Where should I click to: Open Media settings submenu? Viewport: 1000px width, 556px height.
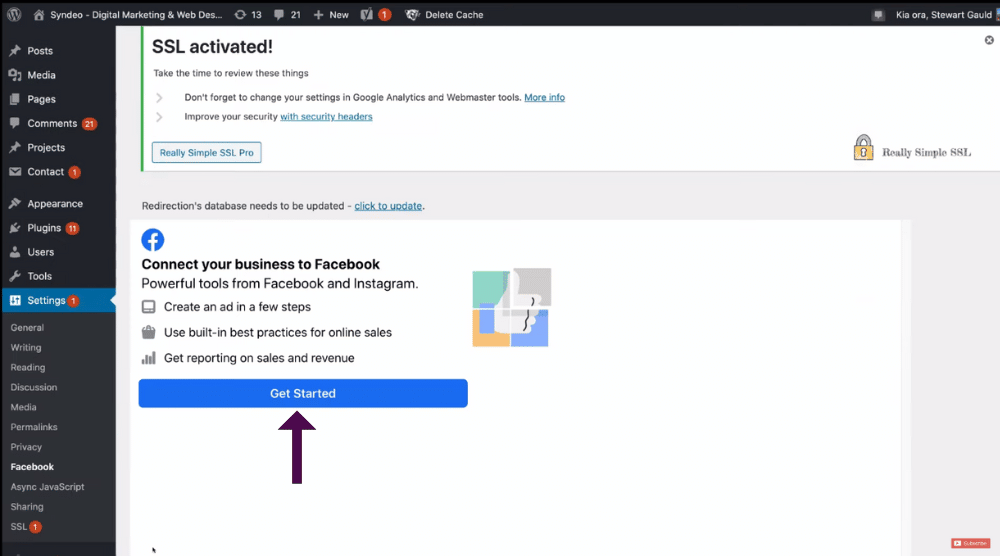pos(24,407)
